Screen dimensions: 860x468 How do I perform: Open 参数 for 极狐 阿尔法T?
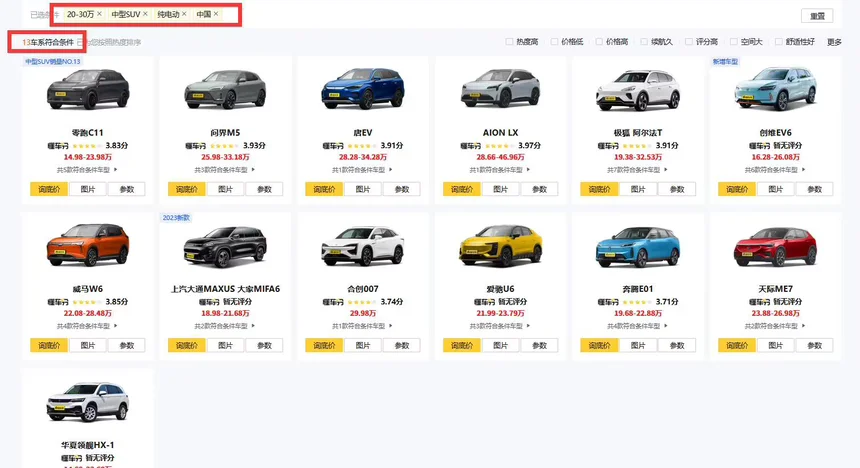tap(677, 189)
